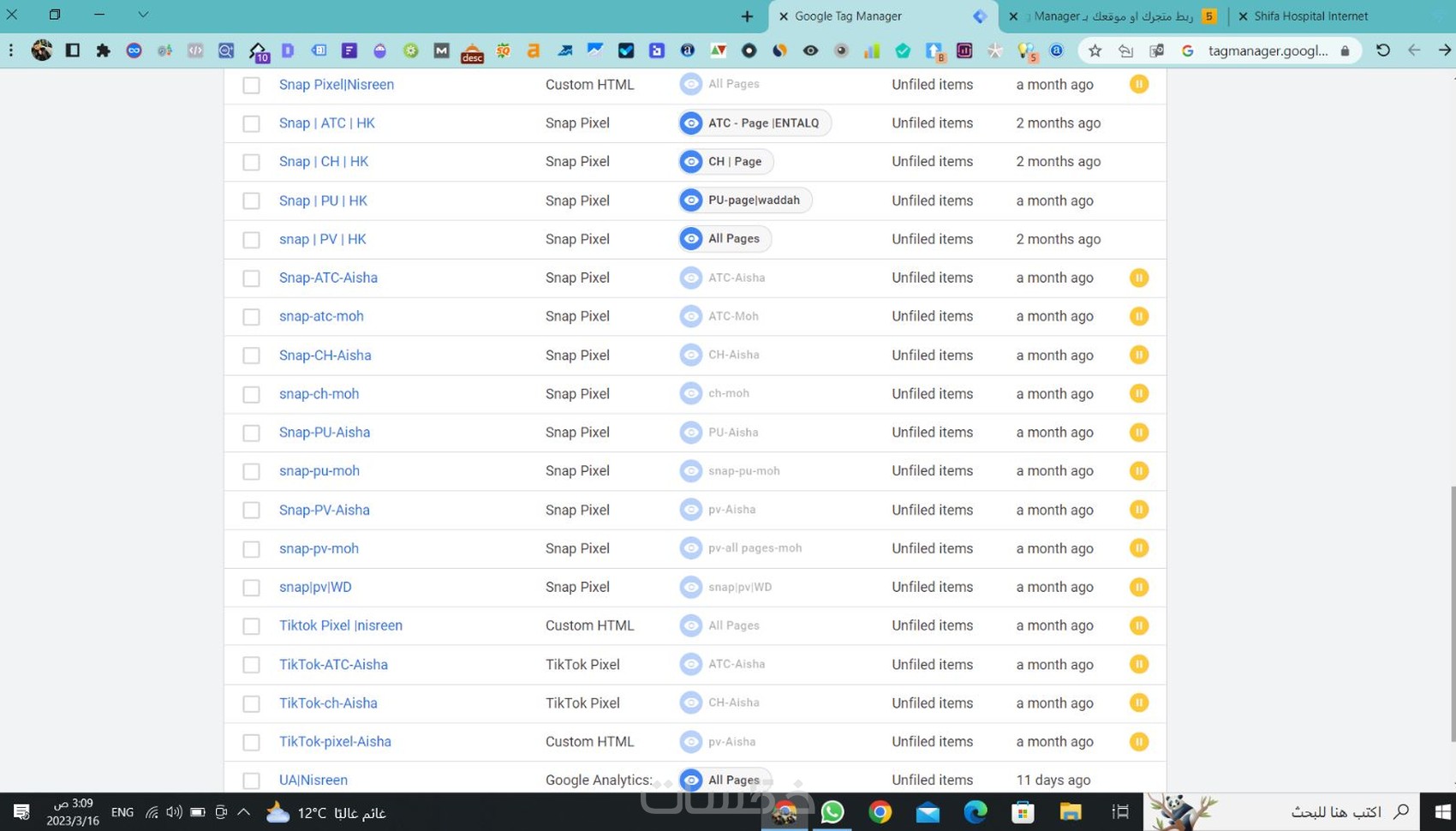This screenshot has width=1456, height=831.
Task: Bookmark this page with the star icon
Action: click(x=1095, y=51)
